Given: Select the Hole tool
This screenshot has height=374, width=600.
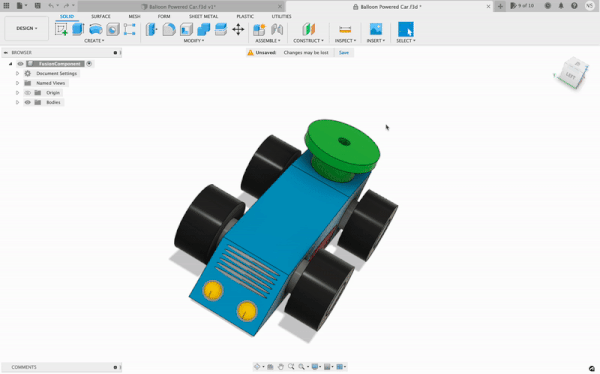Looking at the screenshot, I should pos(112,29).
